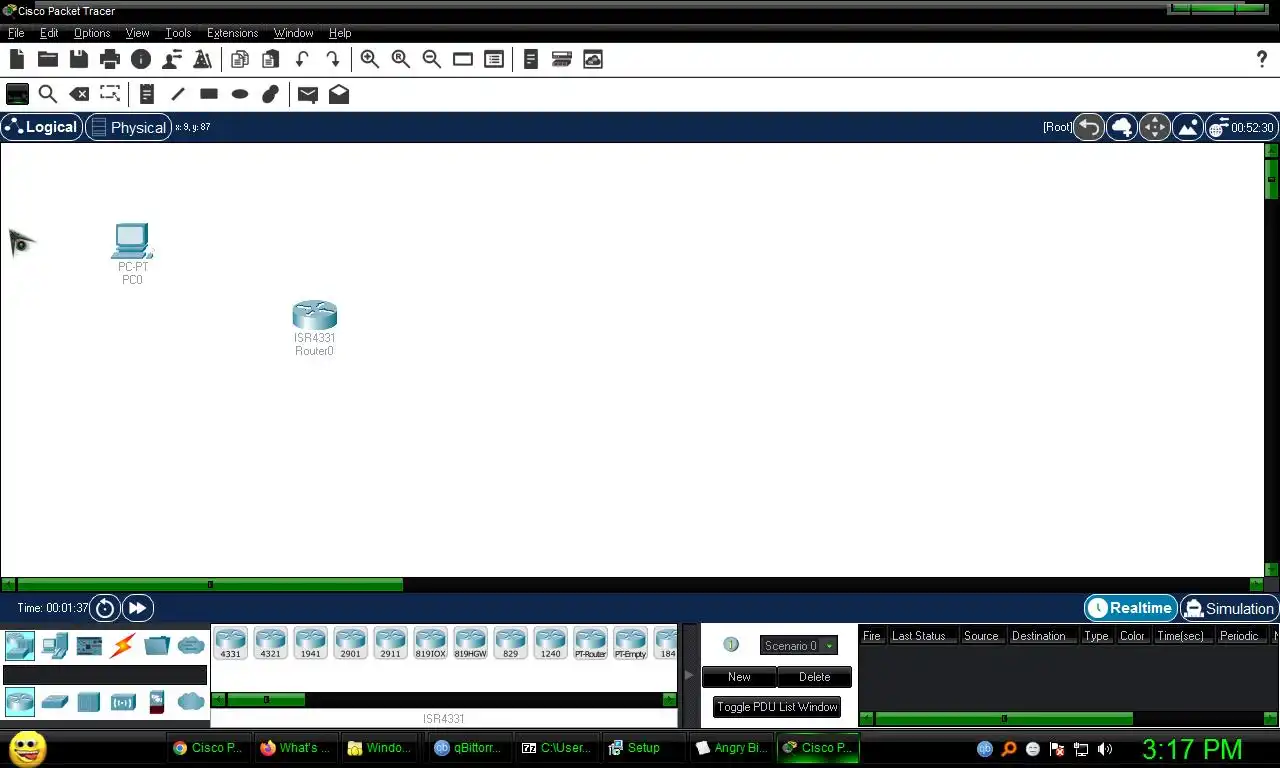Open the View menu

point(137,33)
